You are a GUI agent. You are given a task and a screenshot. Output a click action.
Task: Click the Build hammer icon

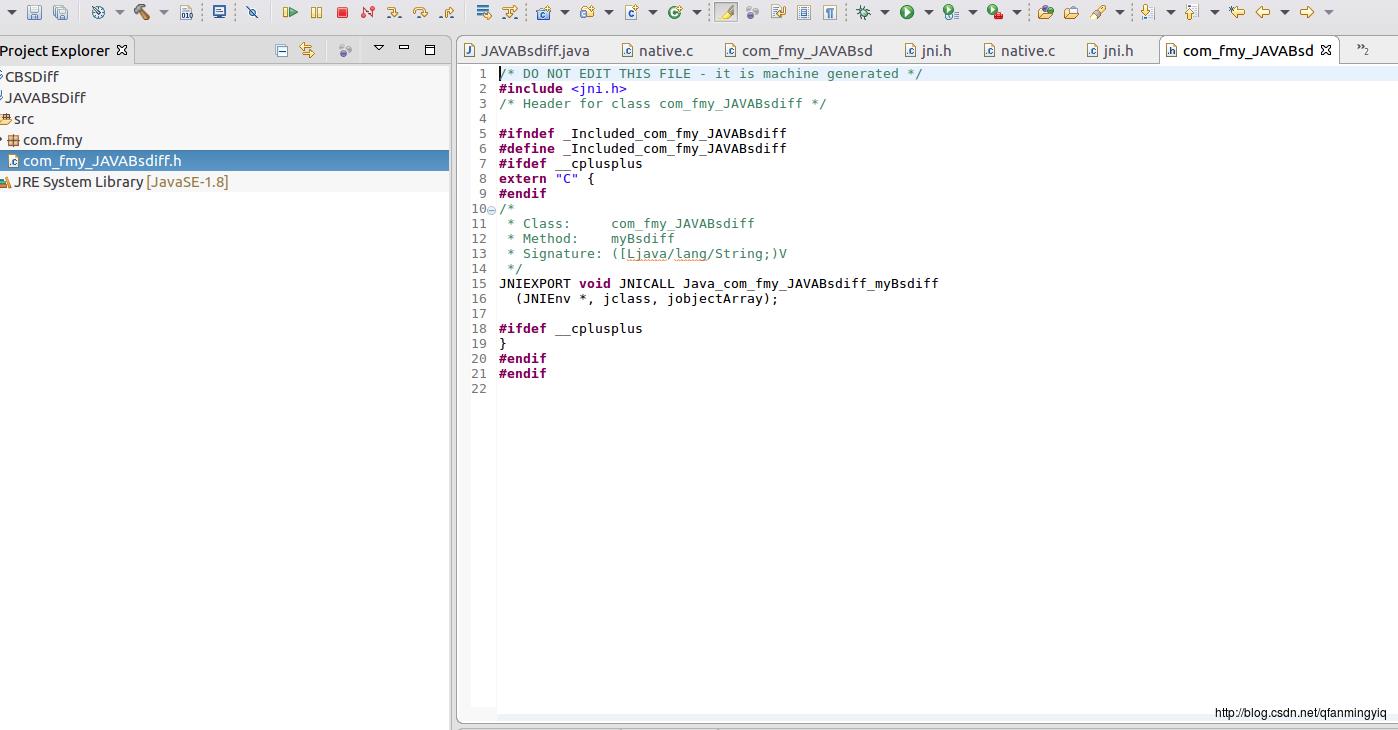point(141,12)
